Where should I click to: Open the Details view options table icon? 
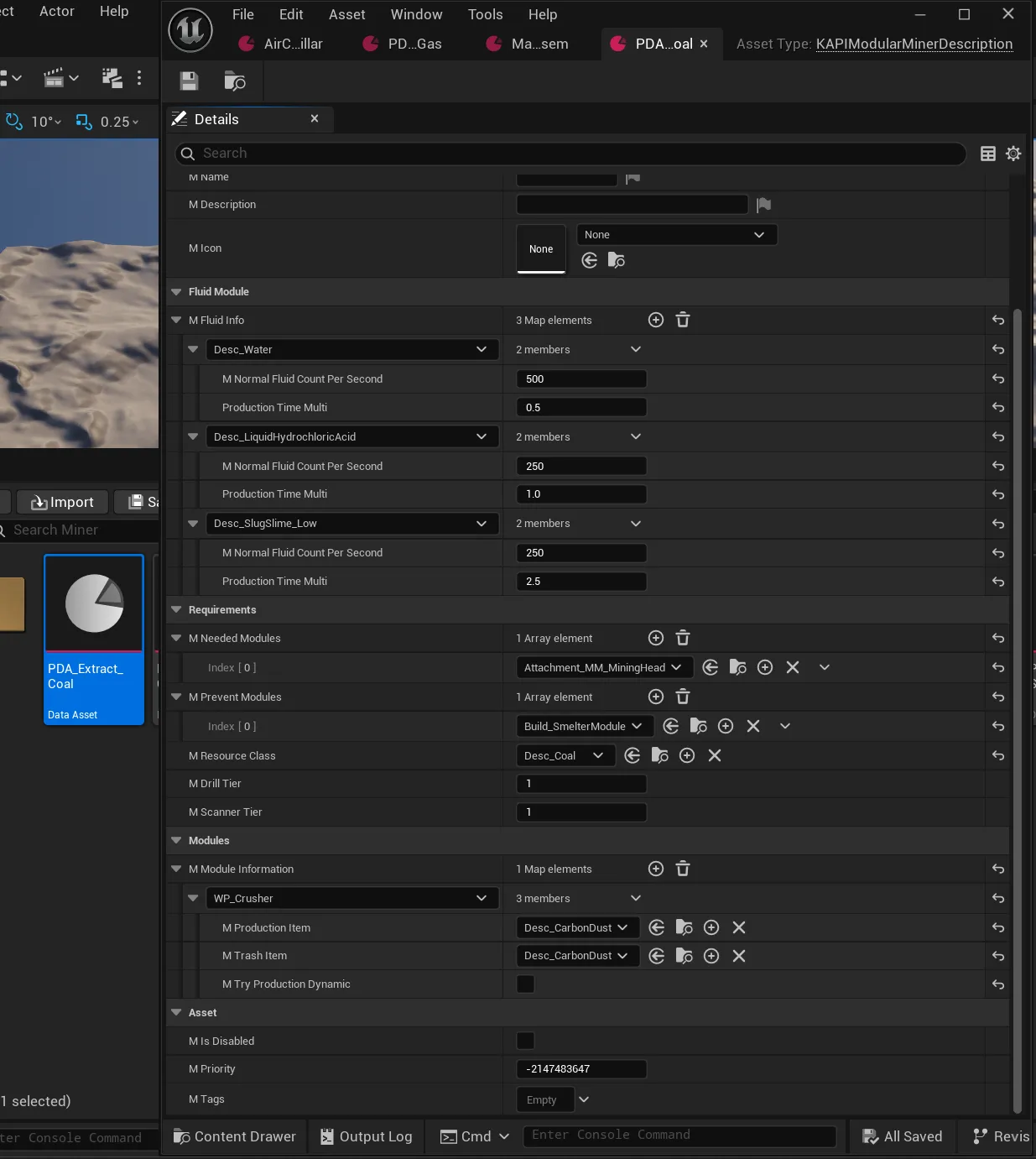point(988,154)
